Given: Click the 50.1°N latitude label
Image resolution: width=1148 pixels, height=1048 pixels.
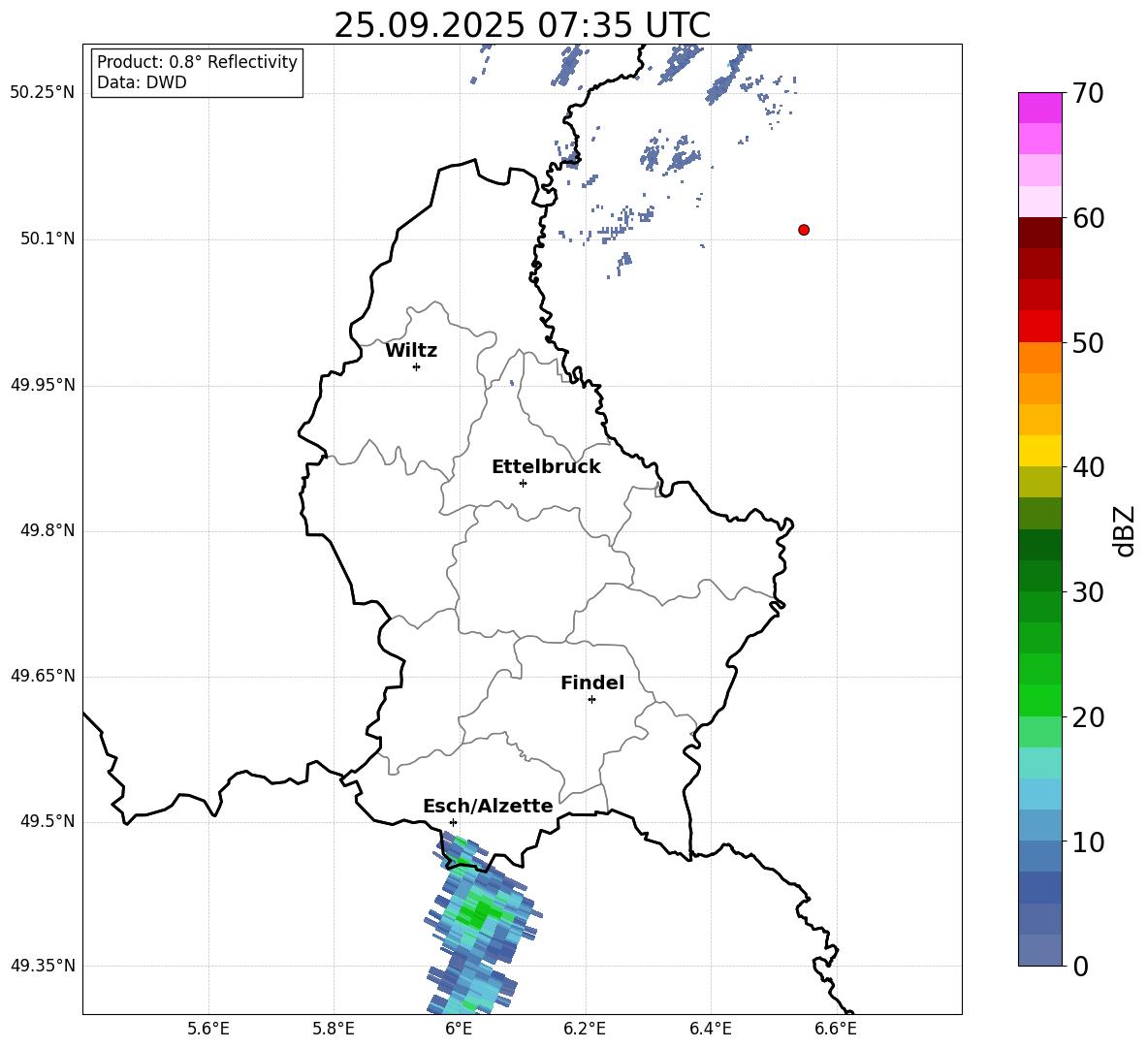Looking at the screenshot, I should 48,238.
